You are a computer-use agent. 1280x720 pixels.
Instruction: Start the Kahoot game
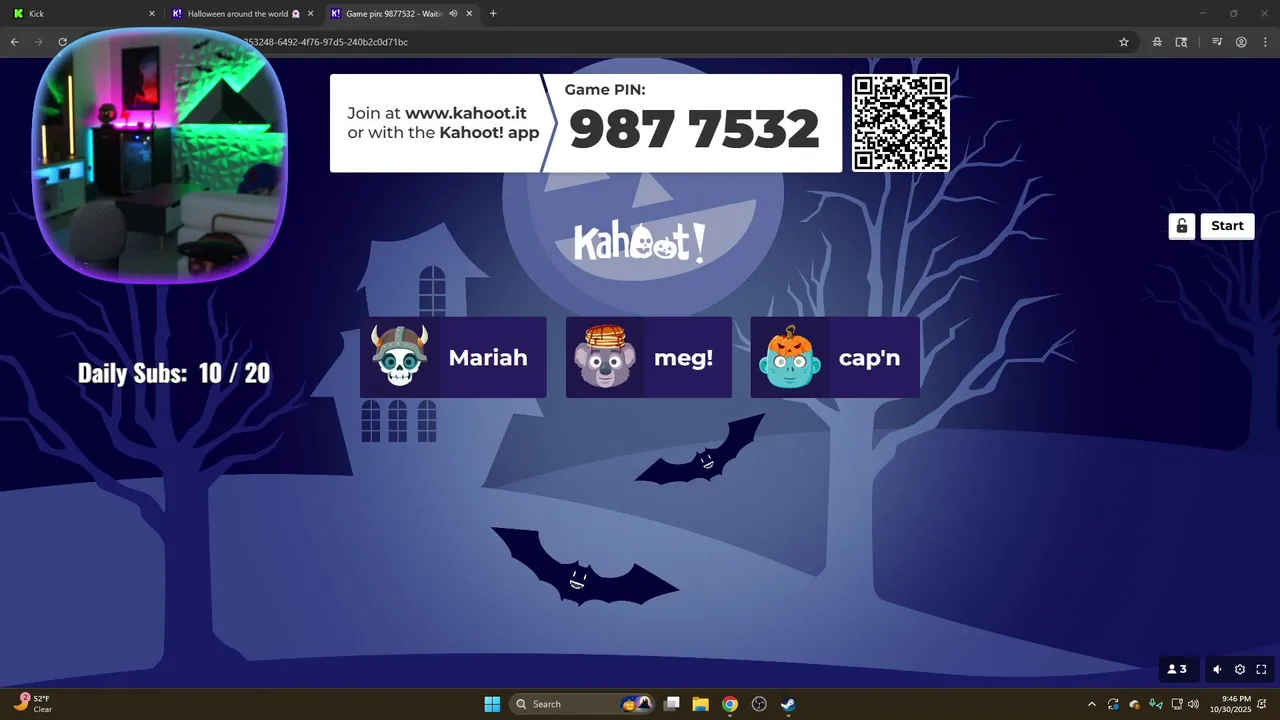tap(1227, 226)
